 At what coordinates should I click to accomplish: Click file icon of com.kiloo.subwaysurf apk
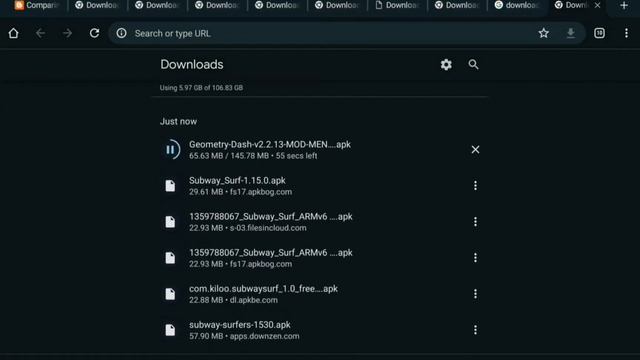170,294
